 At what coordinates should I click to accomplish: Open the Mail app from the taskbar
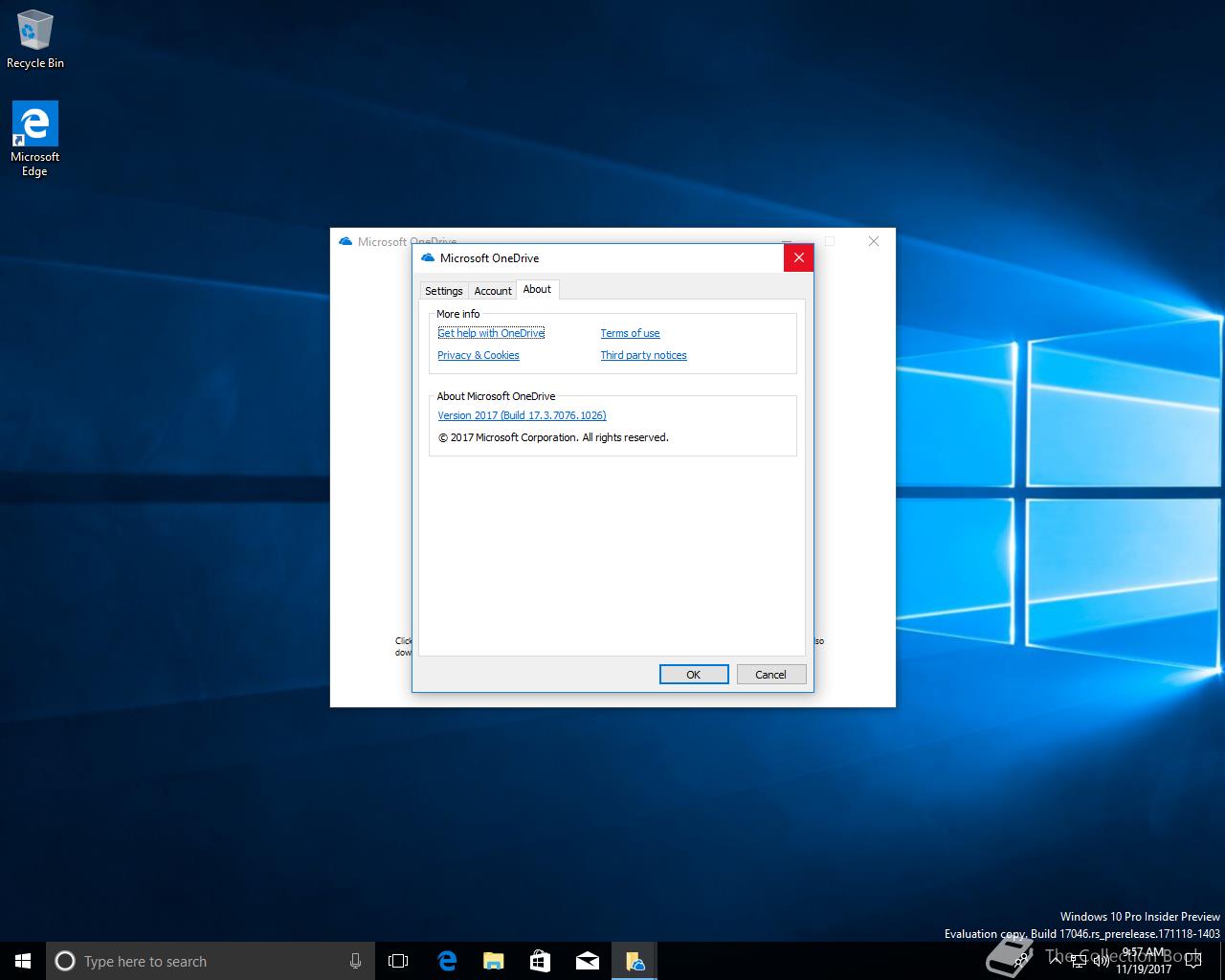tap(587, 961)
